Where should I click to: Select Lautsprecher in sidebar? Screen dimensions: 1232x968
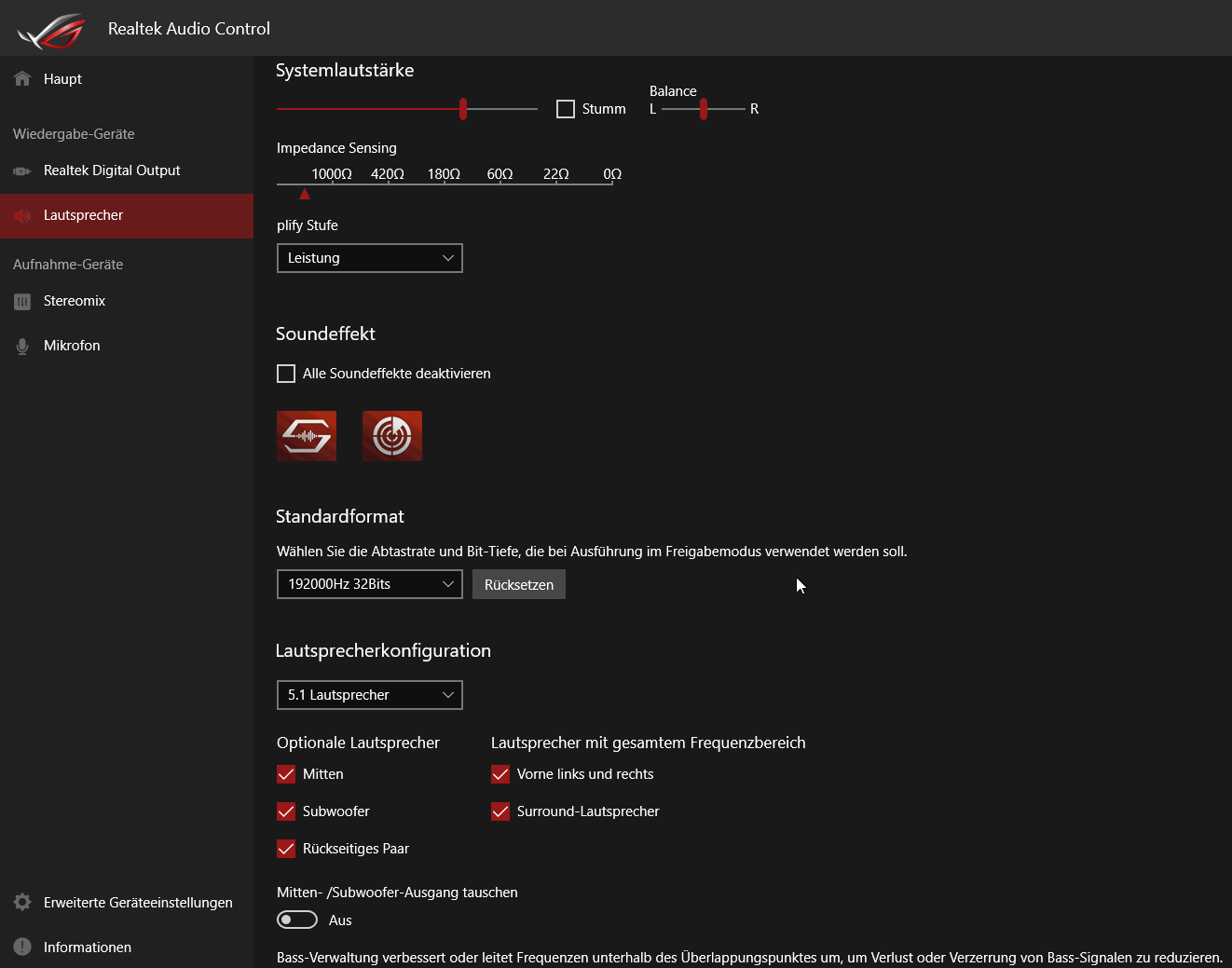coord(127,216)
